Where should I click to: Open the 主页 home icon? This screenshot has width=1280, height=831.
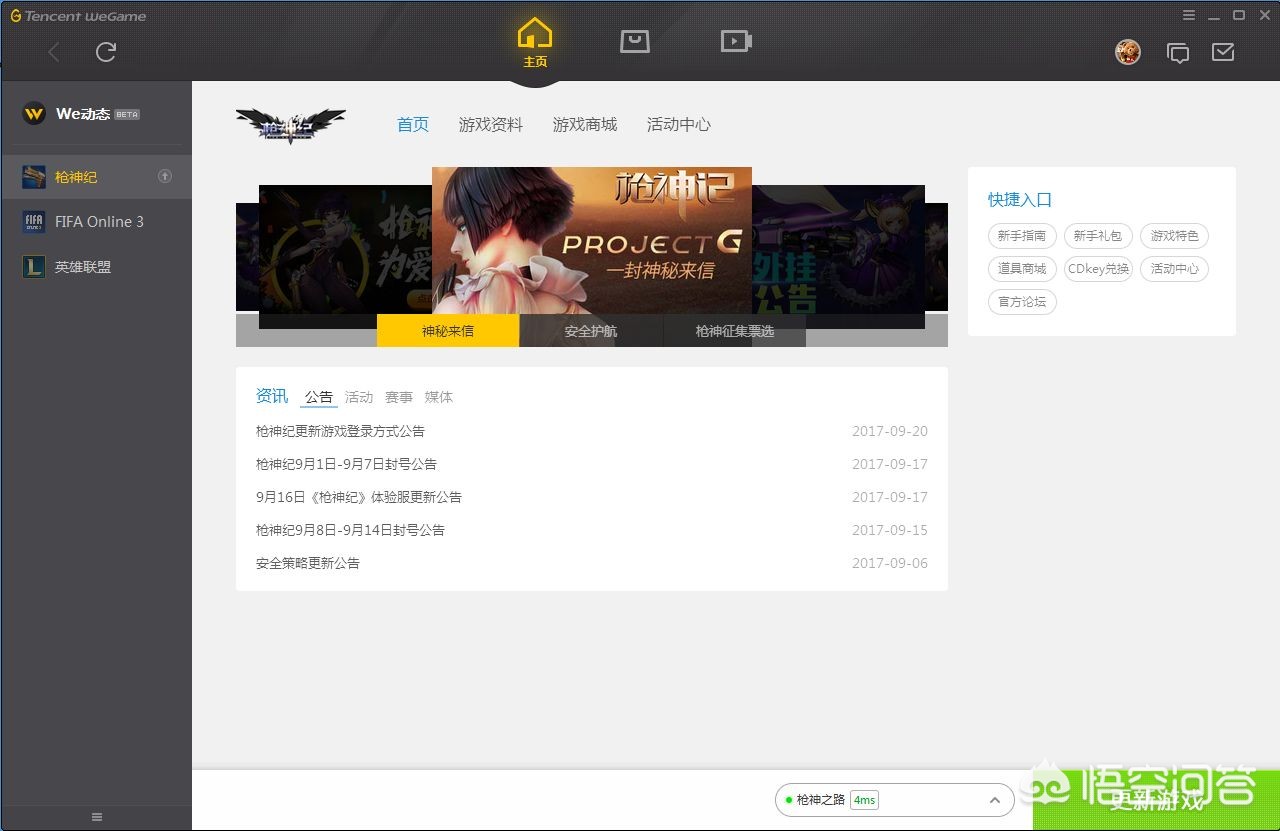tap(535, 43)
